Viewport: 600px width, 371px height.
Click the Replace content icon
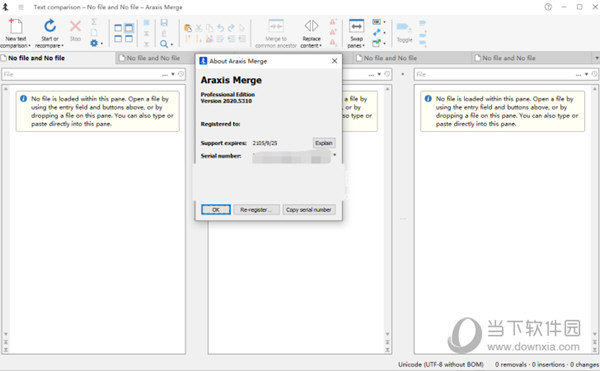point(311,26)
